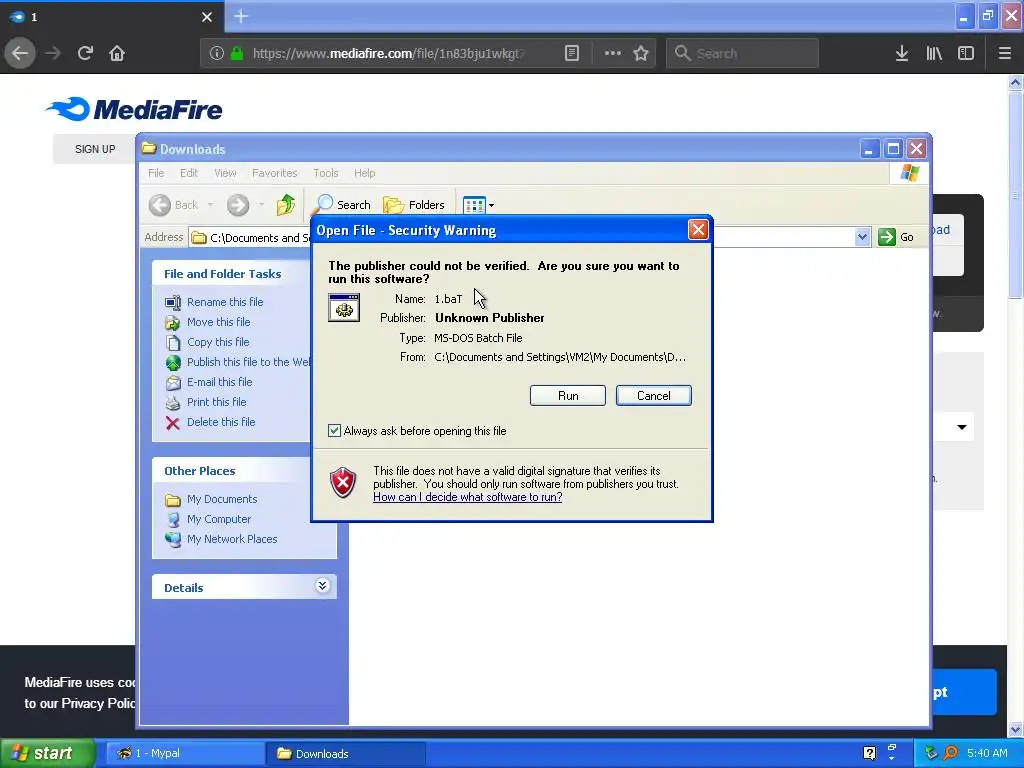
Task: Click Back in the Downloads window
Action: [174, 205]
